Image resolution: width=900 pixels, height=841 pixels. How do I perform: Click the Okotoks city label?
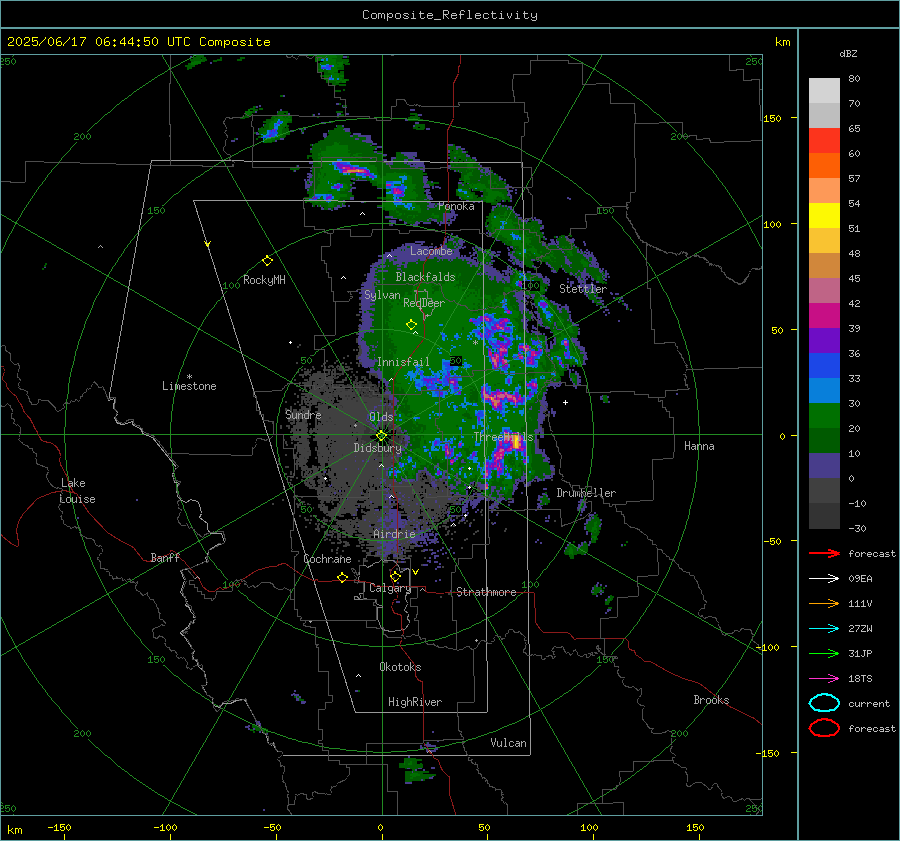click(x=400, y=667)
